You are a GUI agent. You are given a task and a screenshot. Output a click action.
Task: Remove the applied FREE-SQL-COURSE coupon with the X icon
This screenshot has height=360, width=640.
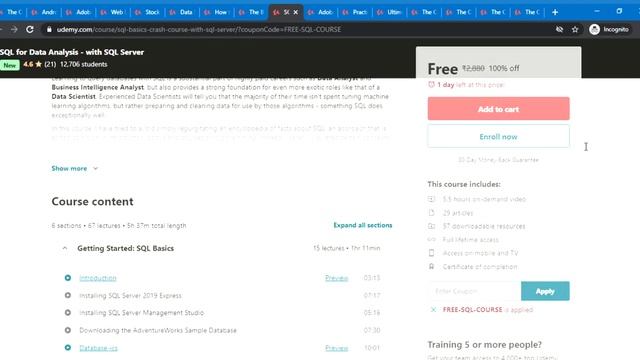tap(433, 310)
